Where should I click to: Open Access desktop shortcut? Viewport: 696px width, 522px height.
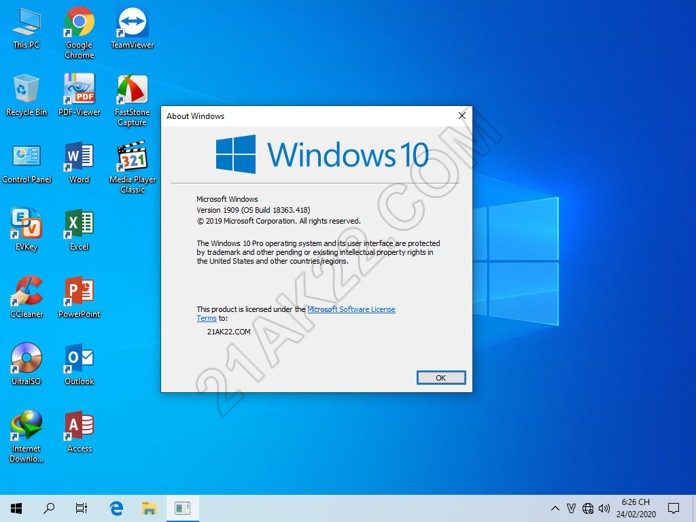(79, 431)
